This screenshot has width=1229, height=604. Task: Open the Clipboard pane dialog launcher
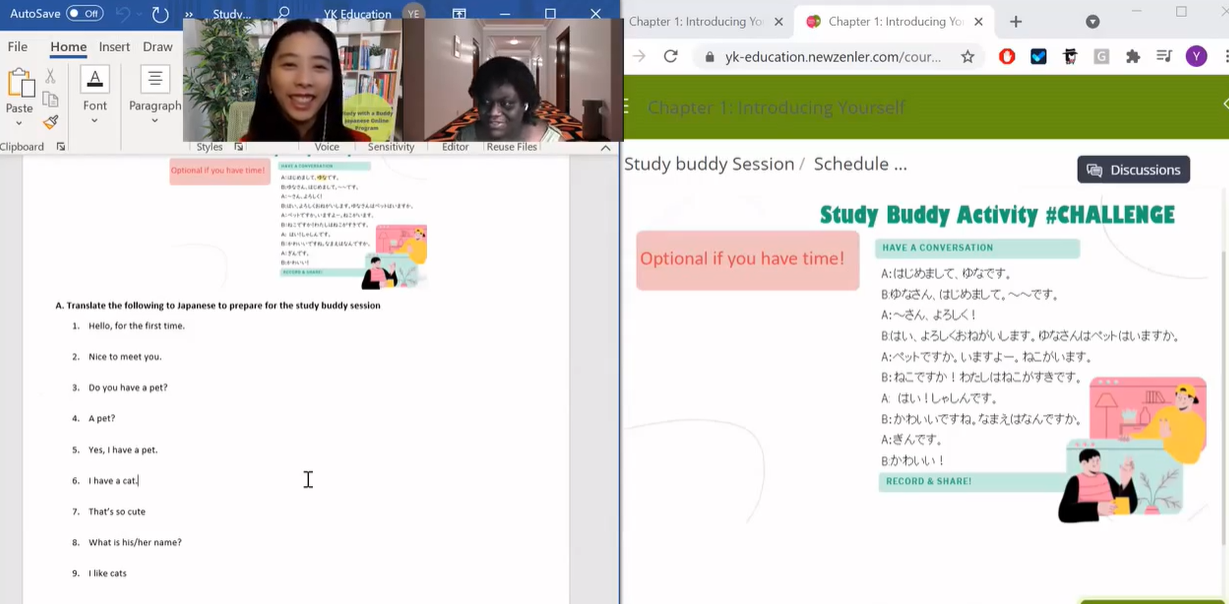(x=61, y=146)
